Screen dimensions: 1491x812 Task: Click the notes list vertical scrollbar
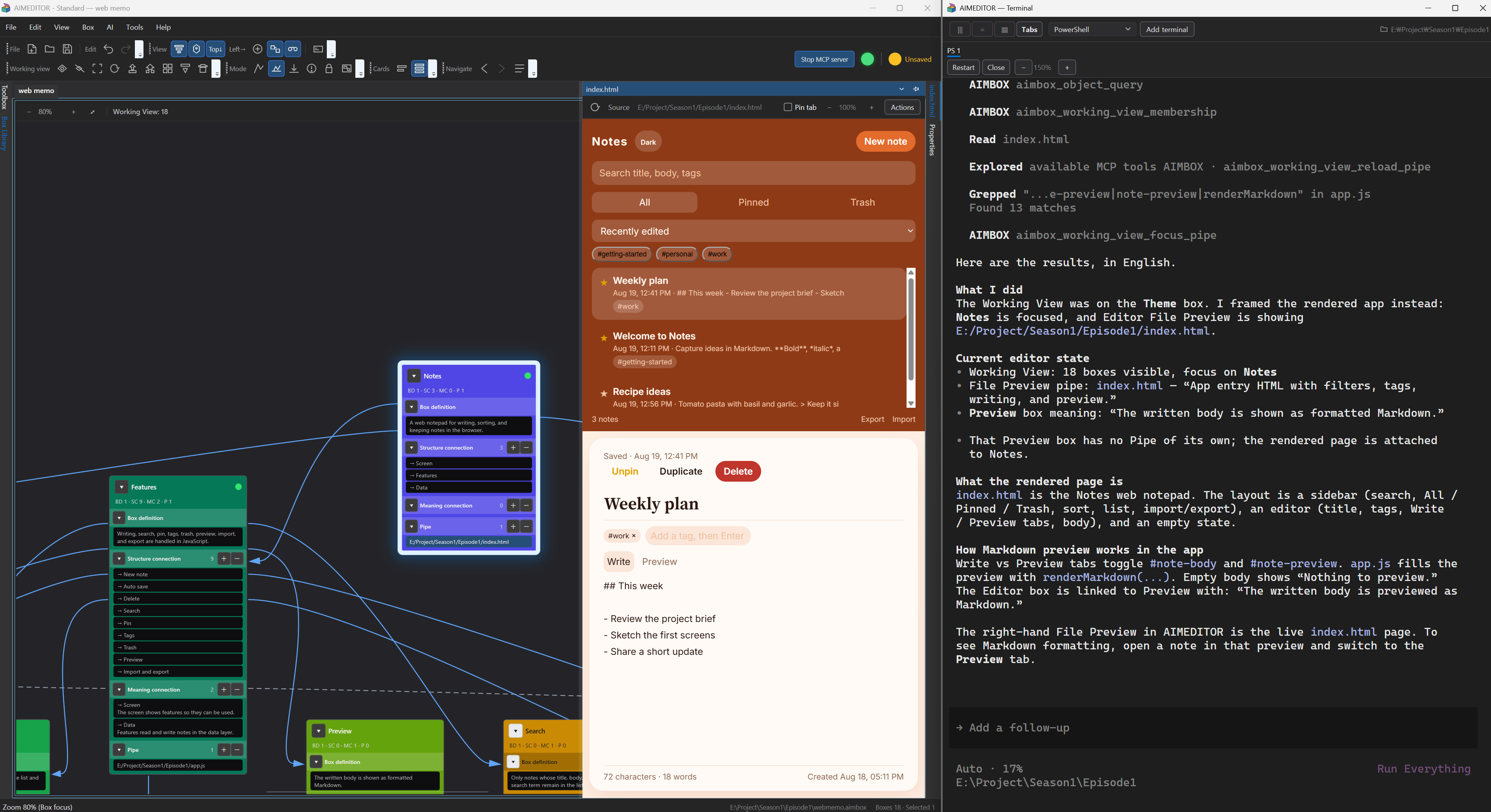coord(910,330)
